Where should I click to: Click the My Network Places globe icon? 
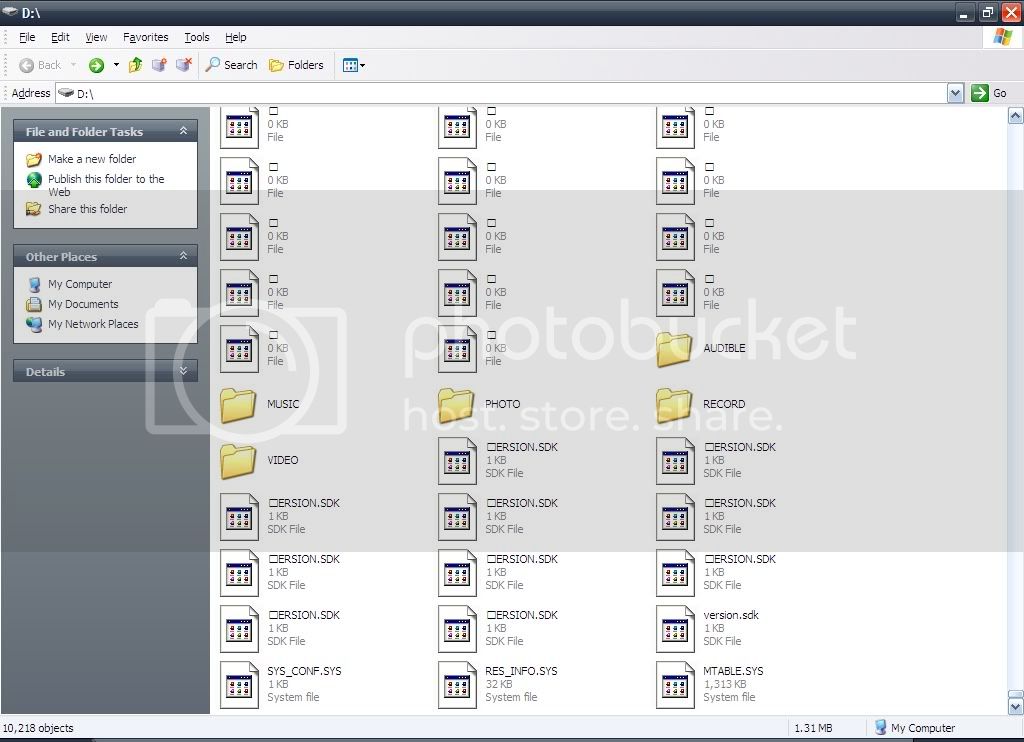coord(34,324)
